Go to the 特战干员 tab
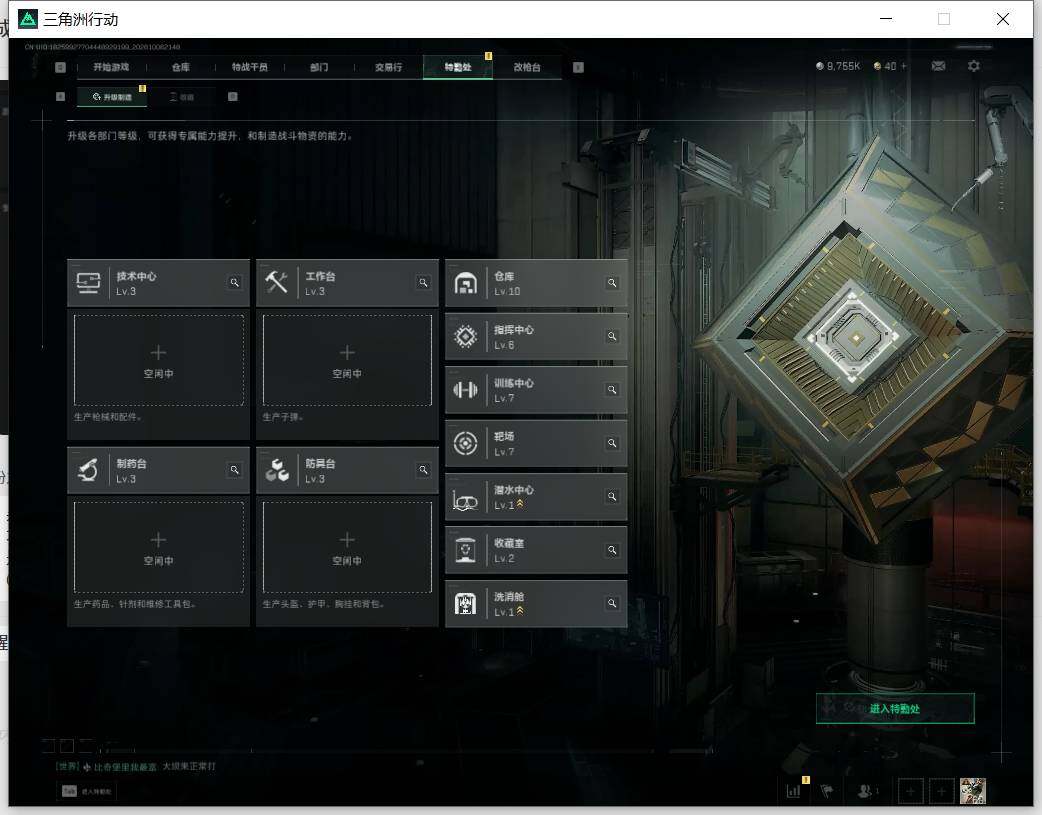Screen dimensions: 1042x815 pos(249,67)
